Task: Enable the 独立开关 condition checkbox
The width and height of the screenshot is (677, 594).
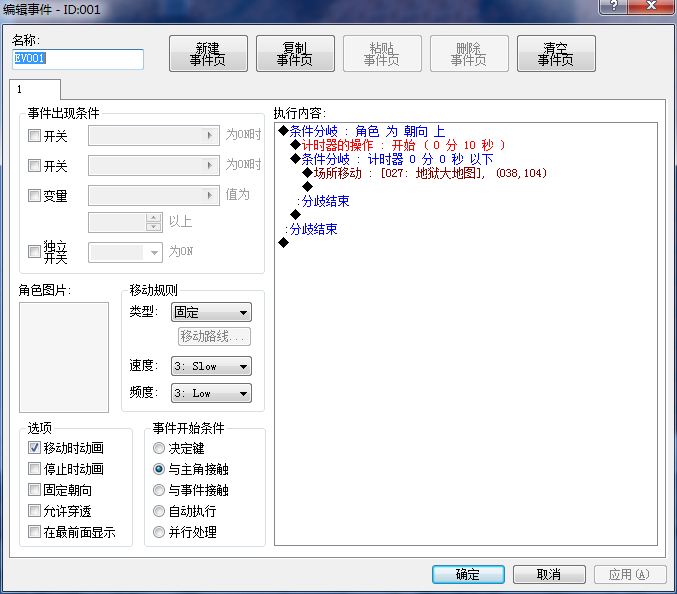Action: [x=34, y=252]
